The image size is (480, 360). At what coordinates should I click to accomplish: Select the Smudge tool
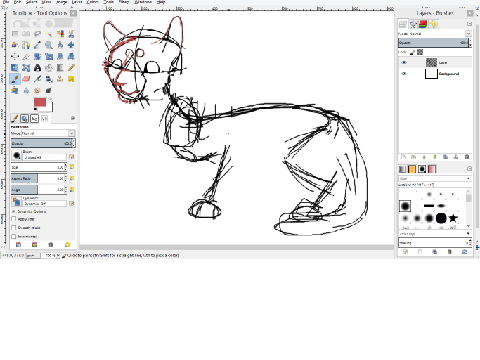37,90
